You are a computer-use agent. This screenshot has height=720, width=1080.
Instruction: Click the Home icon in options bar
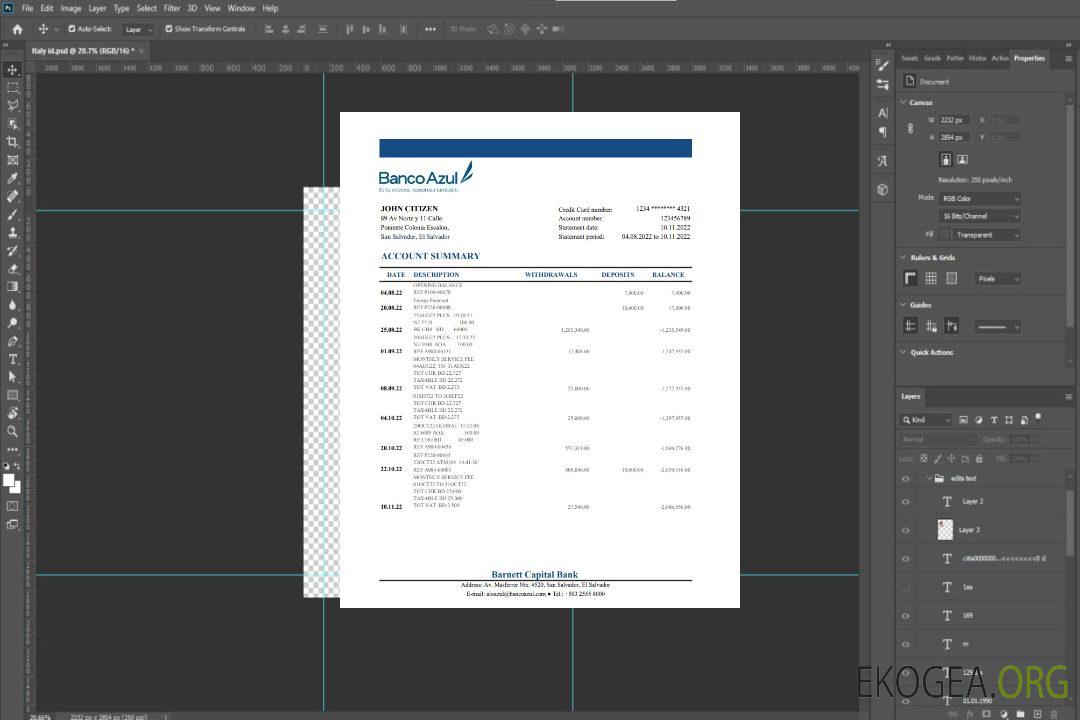[x=17, y=29]
